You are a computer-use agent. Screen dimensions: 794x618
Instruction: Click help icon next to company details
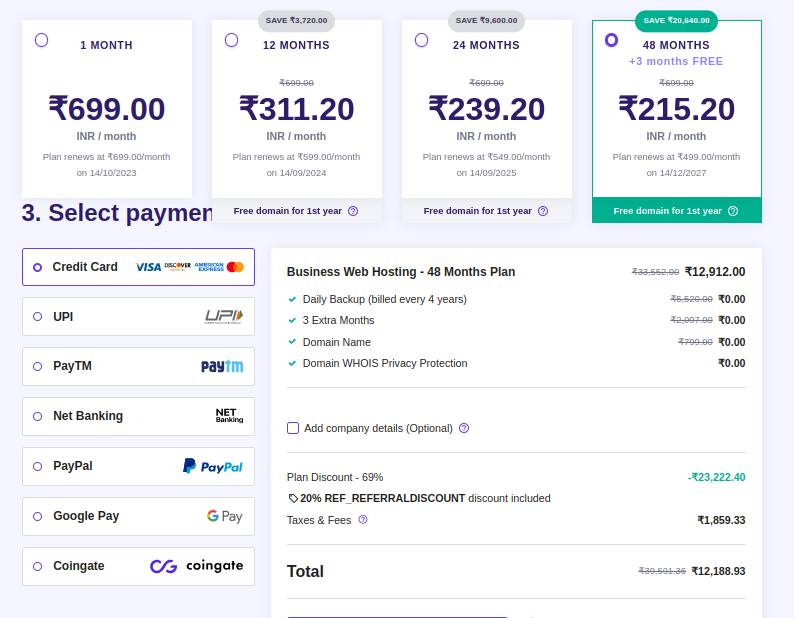tap(464, 428)
